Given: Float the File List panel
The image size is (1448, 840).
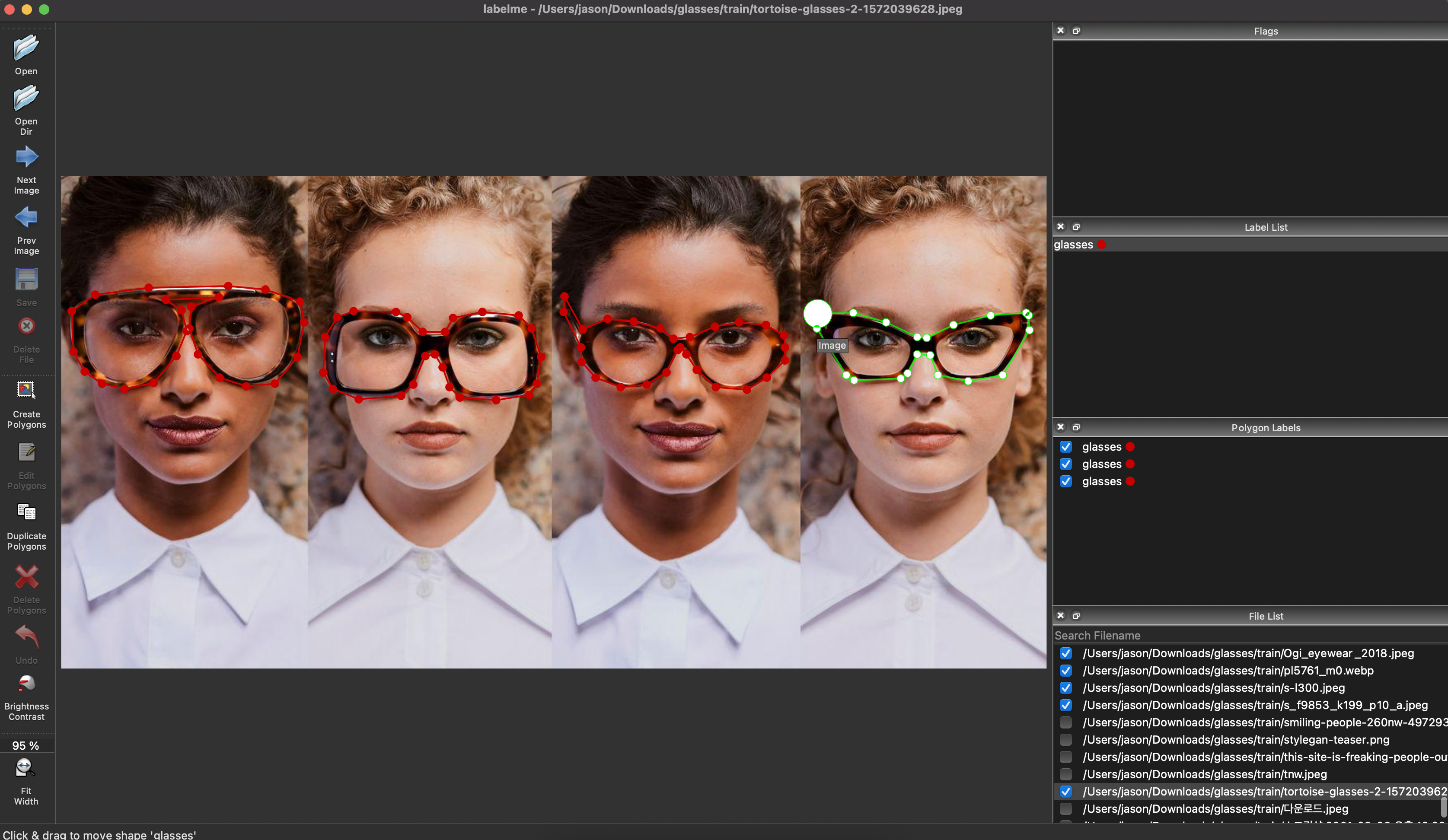Looking at the screenshot, I should coord(1076,616).
